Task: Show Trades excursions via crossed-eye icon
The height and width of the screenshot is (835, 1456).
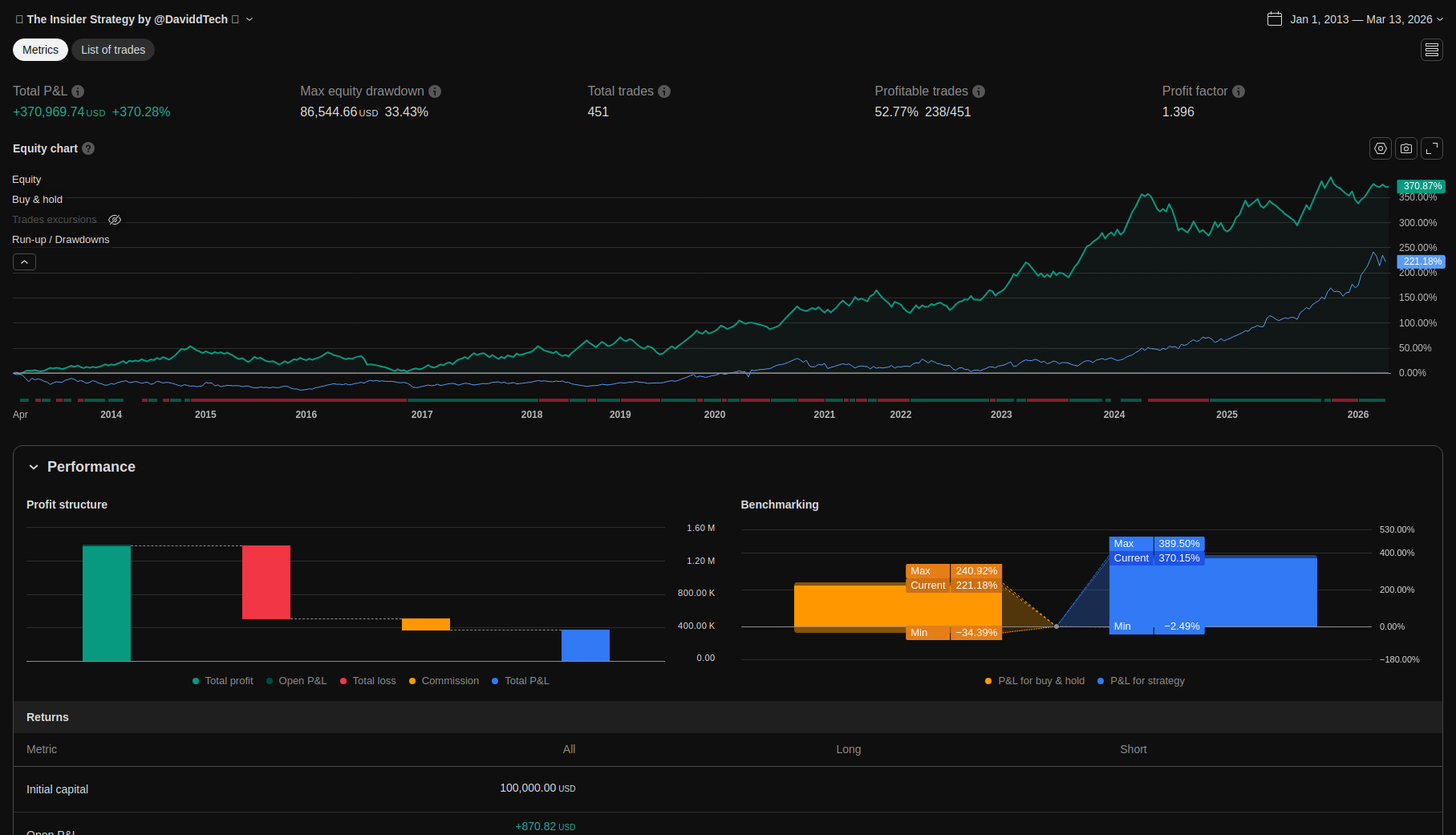Action: click(x=115, y=220)
